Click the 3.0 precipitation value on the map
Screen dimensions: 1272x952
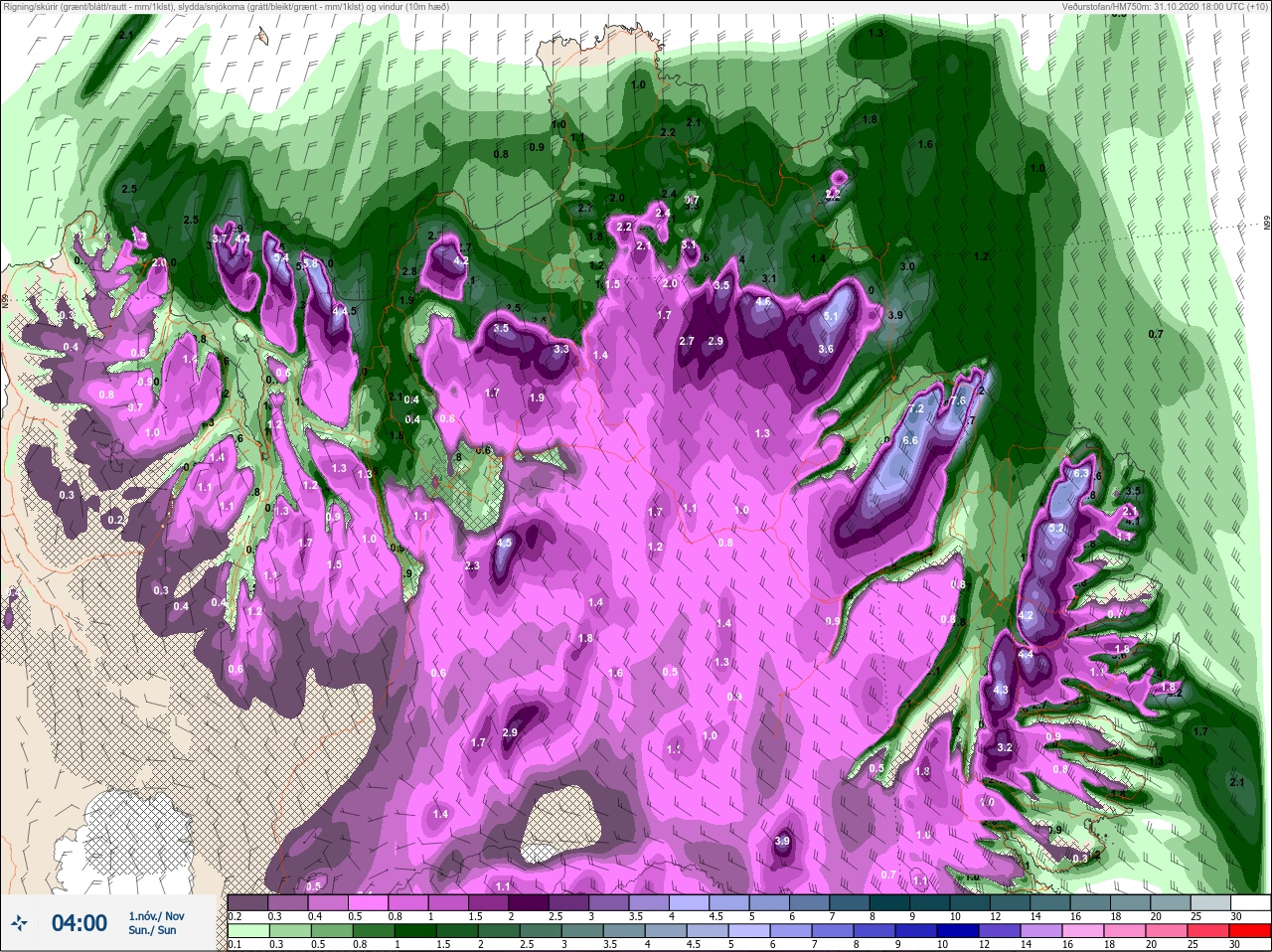pyautogui.click(x=907, y=267)
